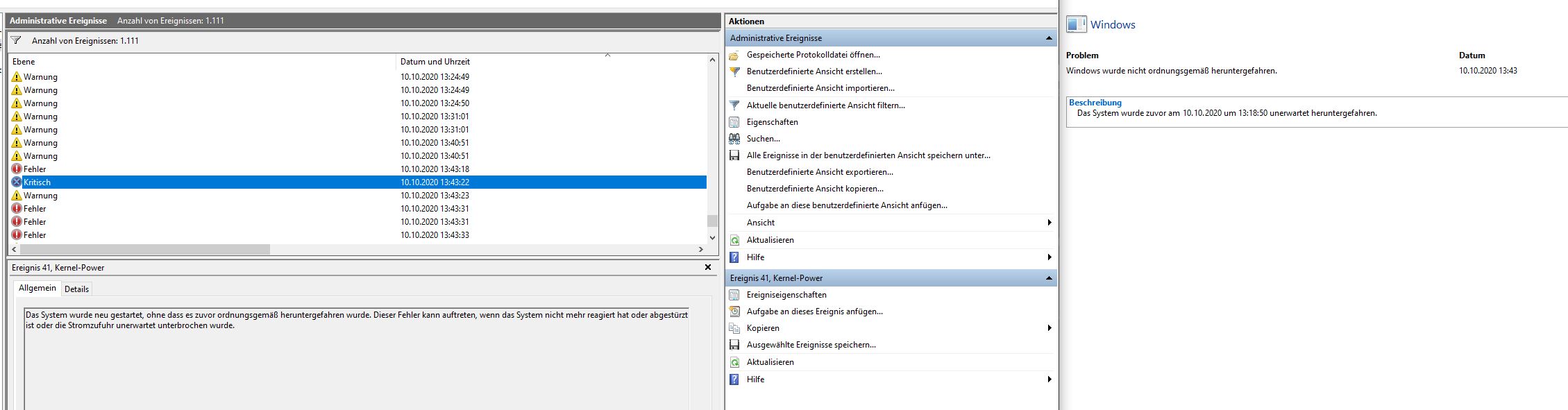Close the Ereignis 41 details pane
The width and height of the screenshot is (1568, 410).
pyautogui.click(x=708, y=267)
